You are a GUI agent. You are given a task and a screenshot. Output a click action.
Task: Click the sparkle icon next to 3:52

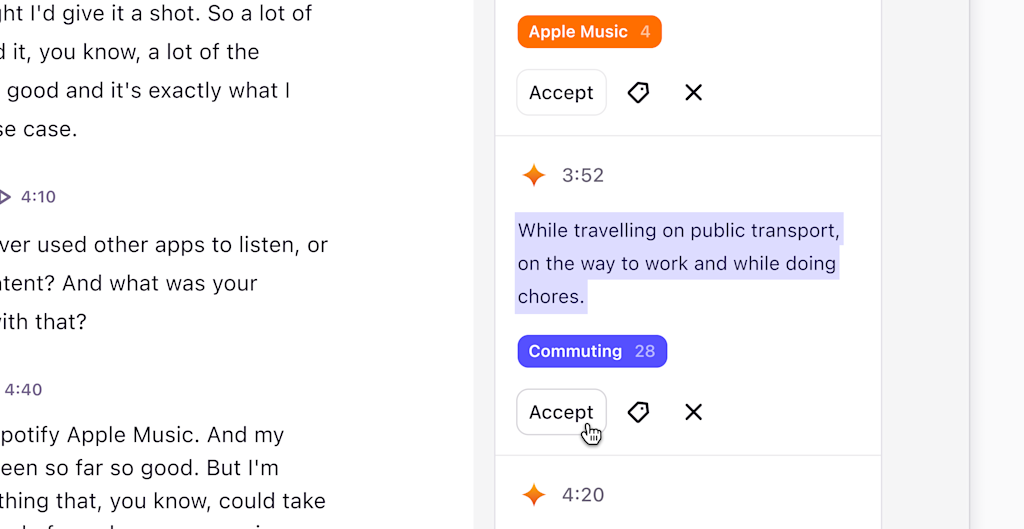coord(534,175)
